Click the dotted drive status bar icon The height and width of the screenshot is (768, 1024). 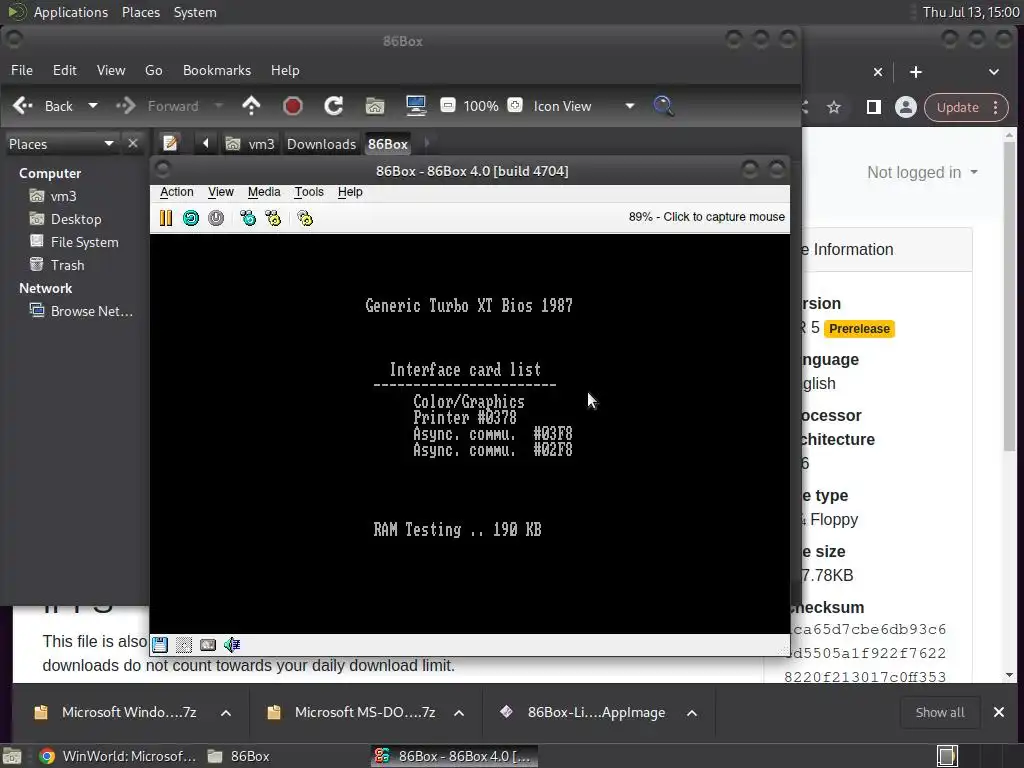tap(184, 645)
